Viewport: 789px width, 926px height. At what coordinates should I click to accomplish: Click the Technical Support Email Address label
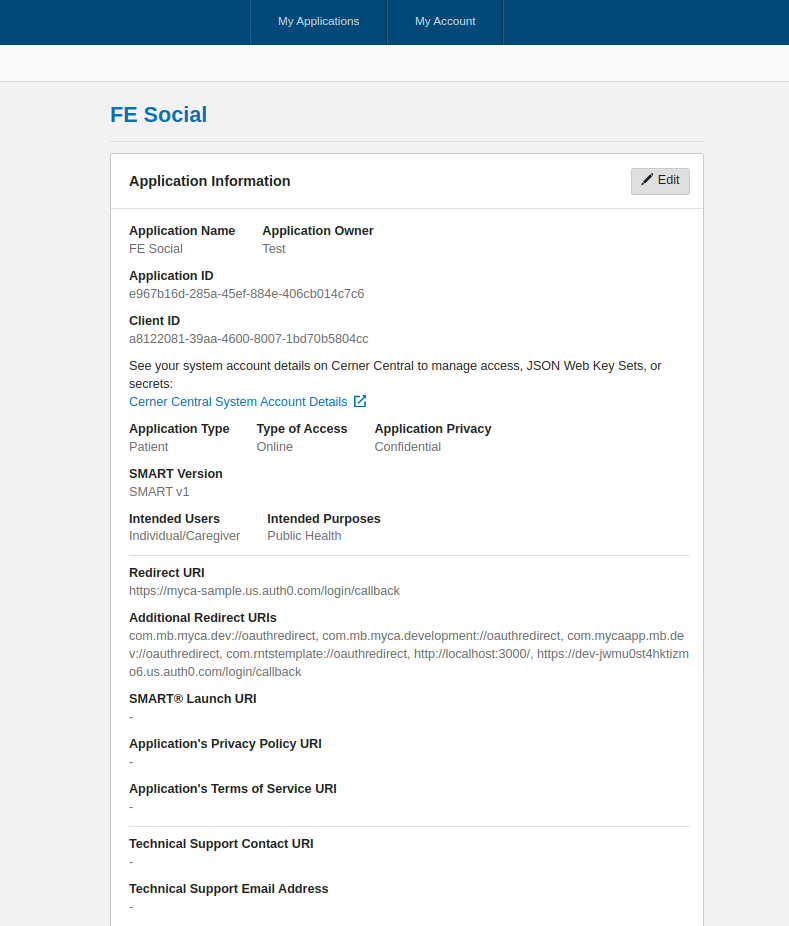coord(228,889)
